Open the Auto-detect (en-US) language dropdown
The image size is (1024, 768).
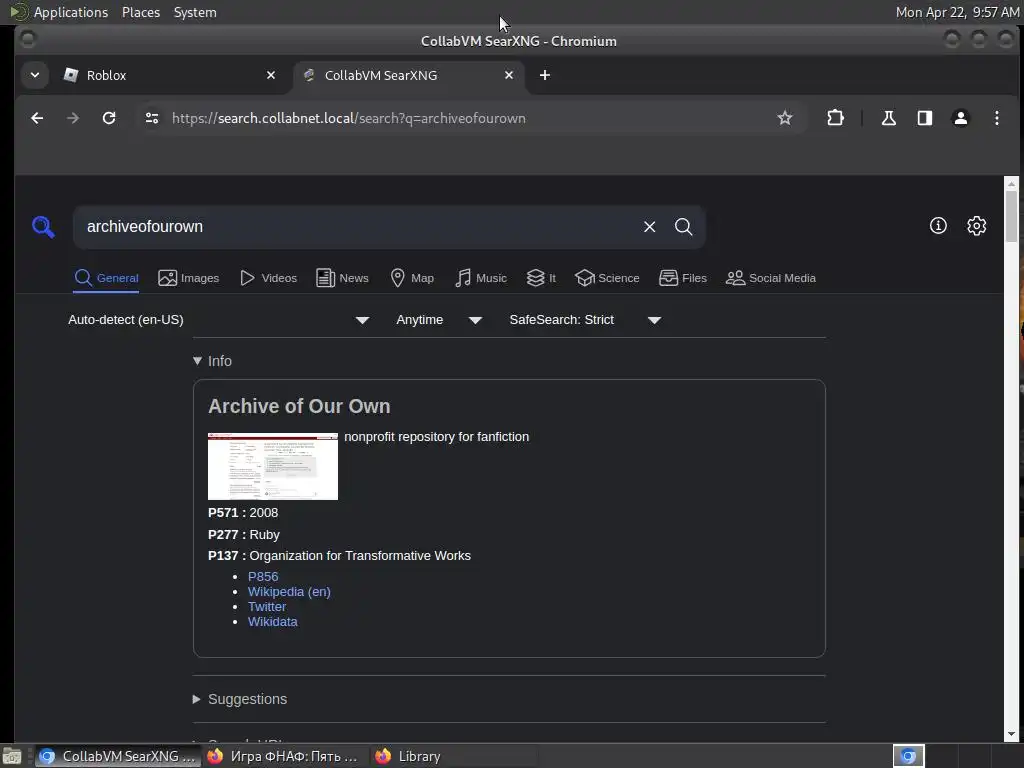pos(219,320)
